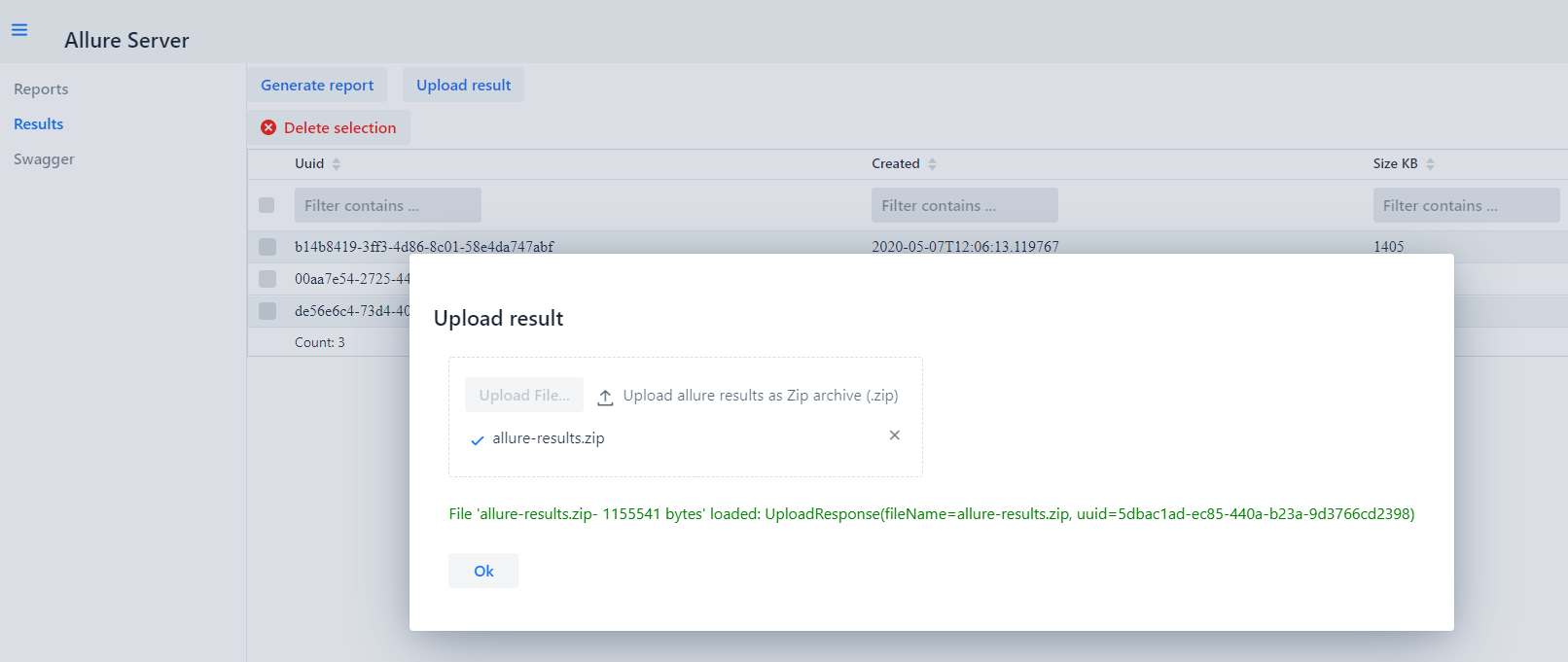Click the green upload success message

tap(932, 513)
